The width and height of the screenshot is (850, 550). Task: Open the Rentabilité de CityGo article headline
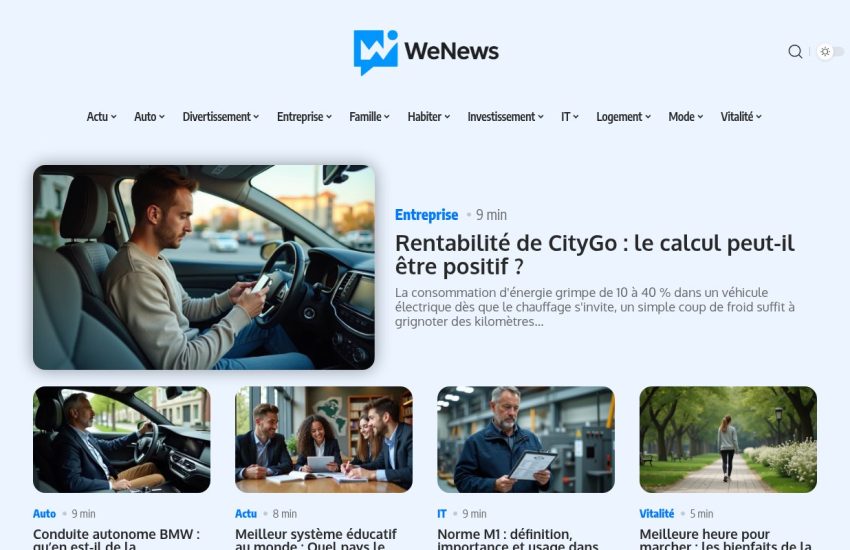tap(595, 255)
